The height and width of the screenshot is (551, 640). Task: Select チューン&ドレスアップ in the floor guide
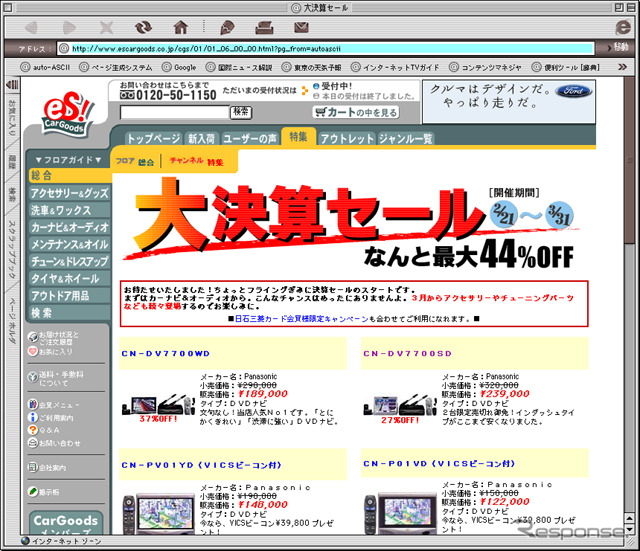[70, 262]
